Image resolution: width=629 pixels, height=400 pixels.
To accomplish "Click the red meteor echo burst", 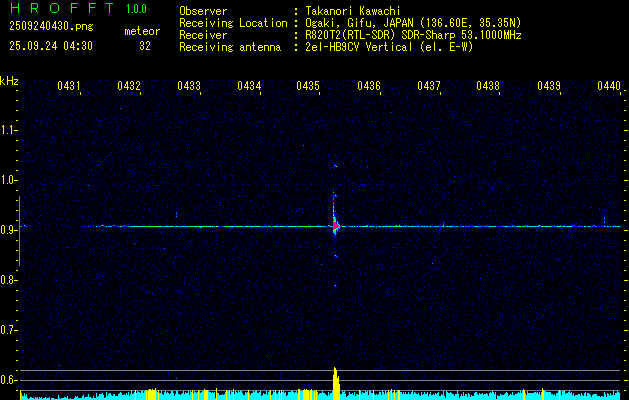I will [335, 224].
